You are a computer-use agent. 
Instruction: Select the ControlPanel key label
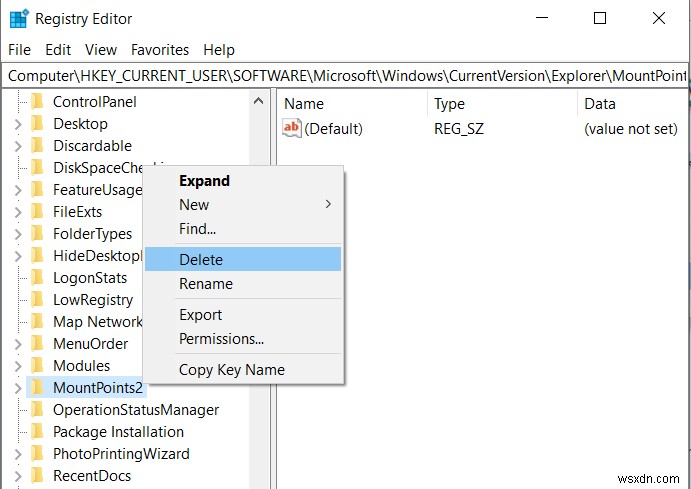click(95, 102)
